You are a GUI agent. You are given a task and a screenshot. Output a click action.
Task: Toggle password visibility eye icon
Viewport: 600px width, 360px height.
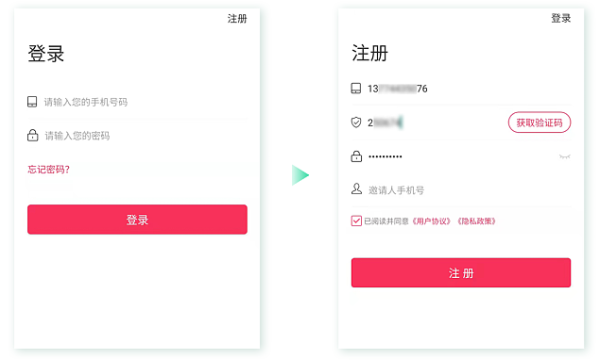coord(564,156)
